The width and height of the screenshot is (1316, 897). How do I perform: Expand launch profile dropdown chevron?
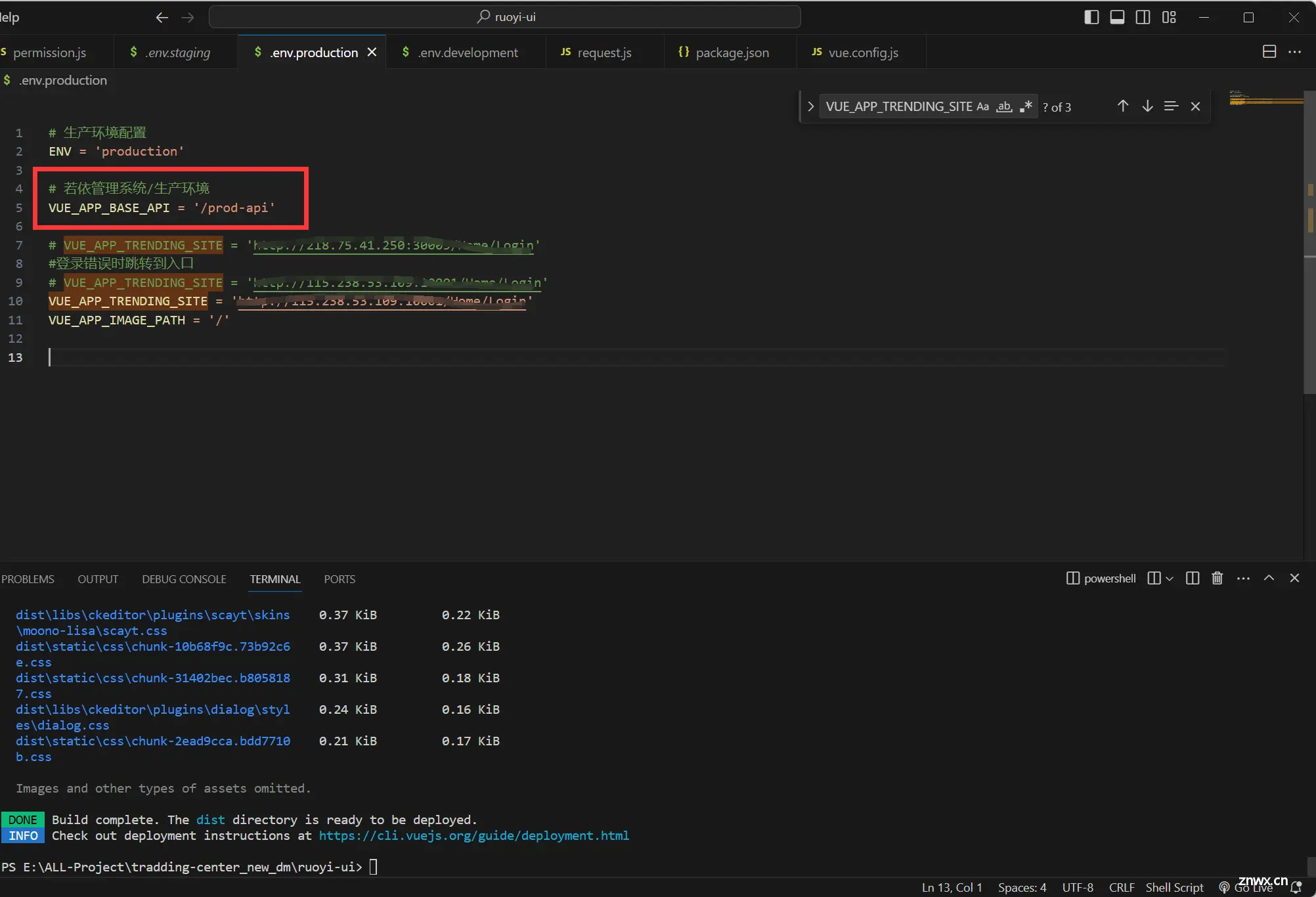click(1170, 579)
